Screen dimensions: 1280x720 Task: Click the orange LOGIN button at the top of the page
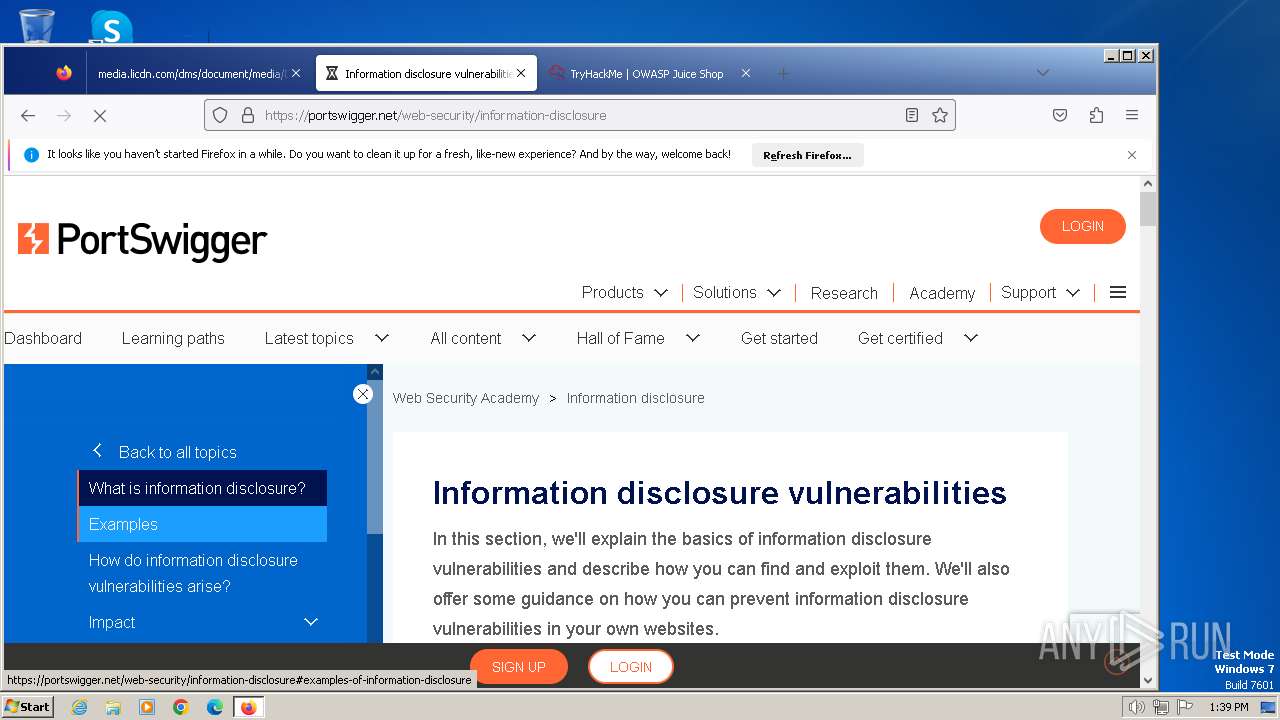[1083, 226]
